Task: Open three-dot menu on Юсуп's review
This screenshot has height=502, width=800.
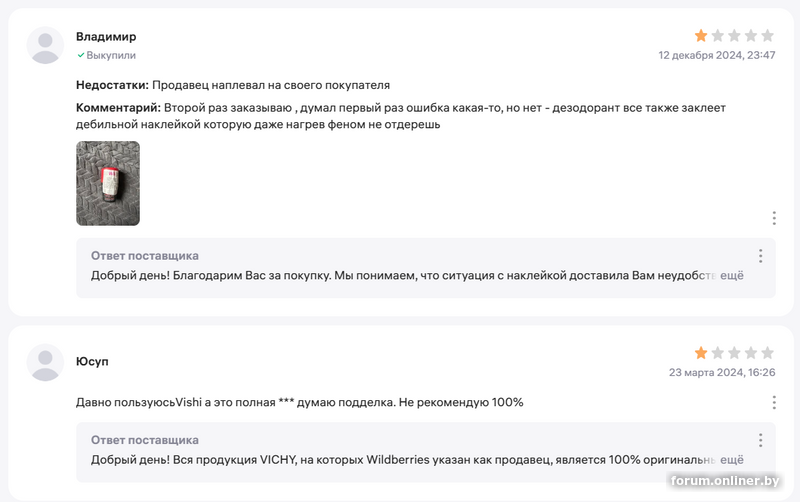Action: [x=774, y=403]
